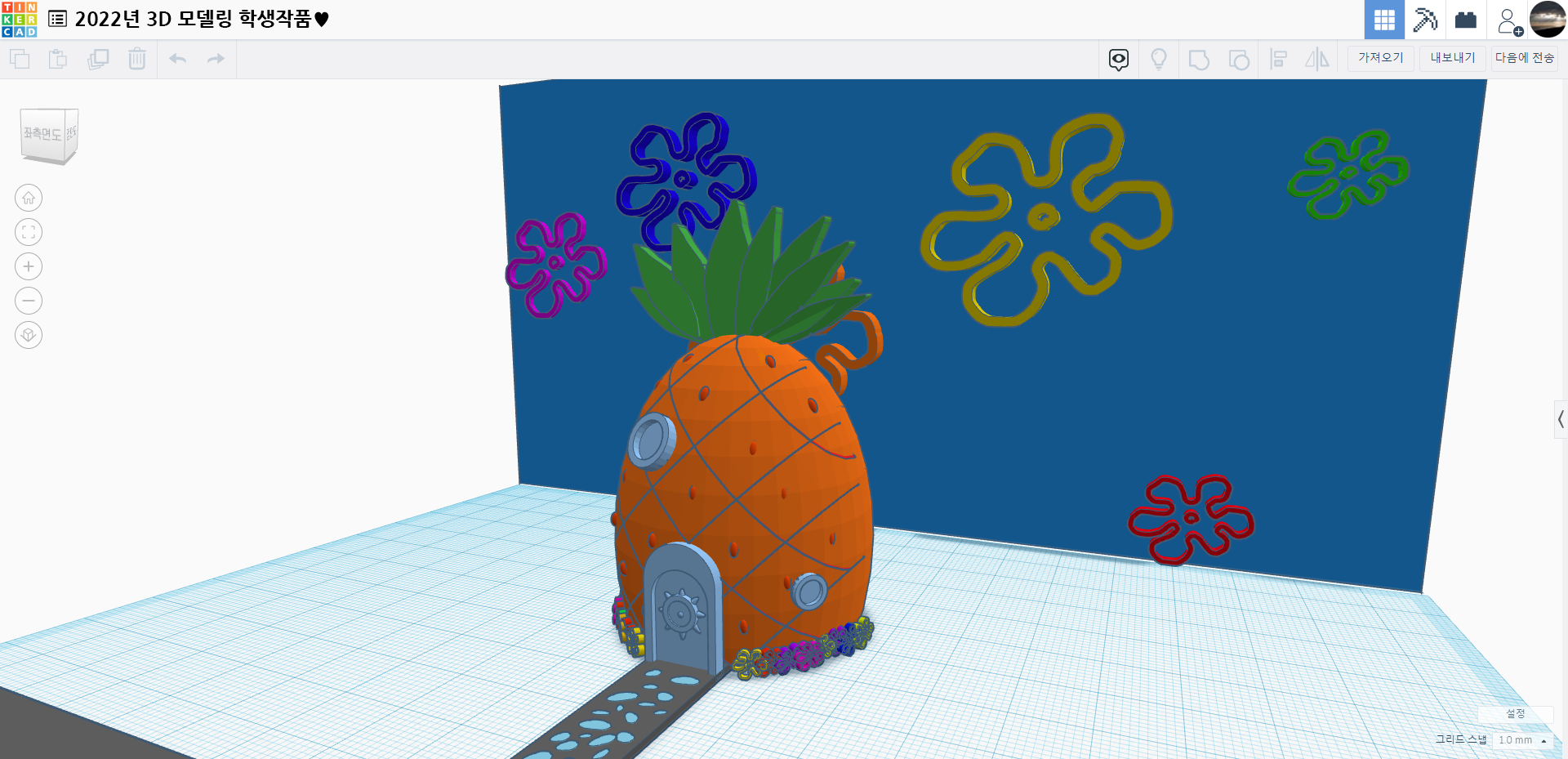
Task: Open the 그리드 스냅 1.0 mm dropdown
Action: click(1523, 740)
